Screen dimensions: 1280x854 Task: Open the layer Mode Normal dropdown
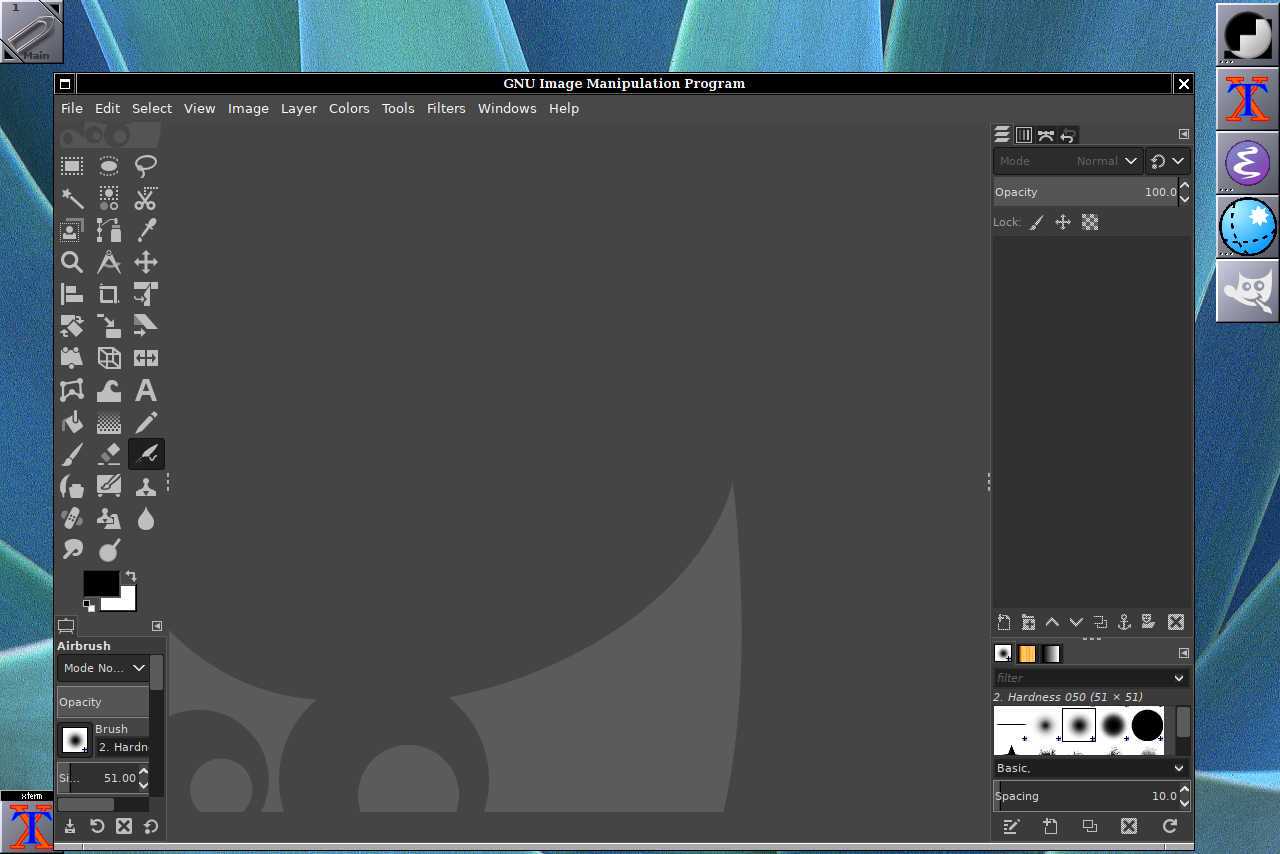tap(1068, 161)
